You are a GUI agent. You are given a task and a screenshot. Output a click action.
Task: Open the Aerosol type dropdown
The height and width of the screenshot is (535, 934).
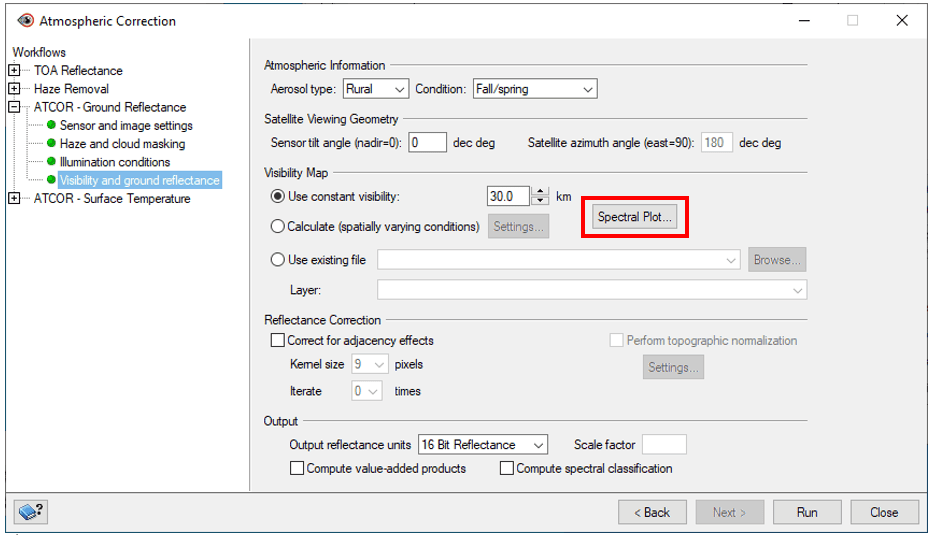(376, 89)
